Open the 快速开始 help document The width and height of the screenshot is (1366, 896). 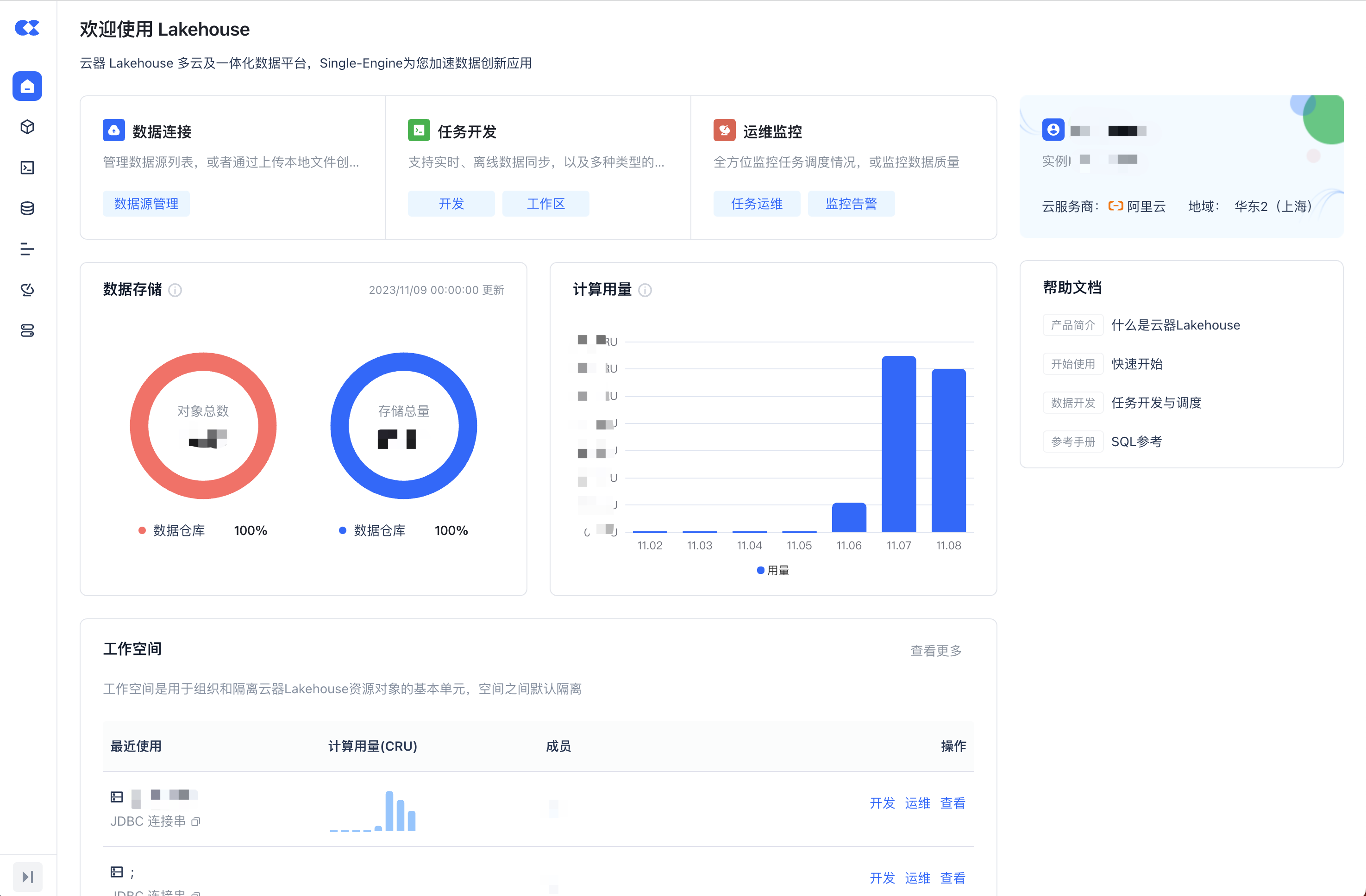pos(1136,364)
